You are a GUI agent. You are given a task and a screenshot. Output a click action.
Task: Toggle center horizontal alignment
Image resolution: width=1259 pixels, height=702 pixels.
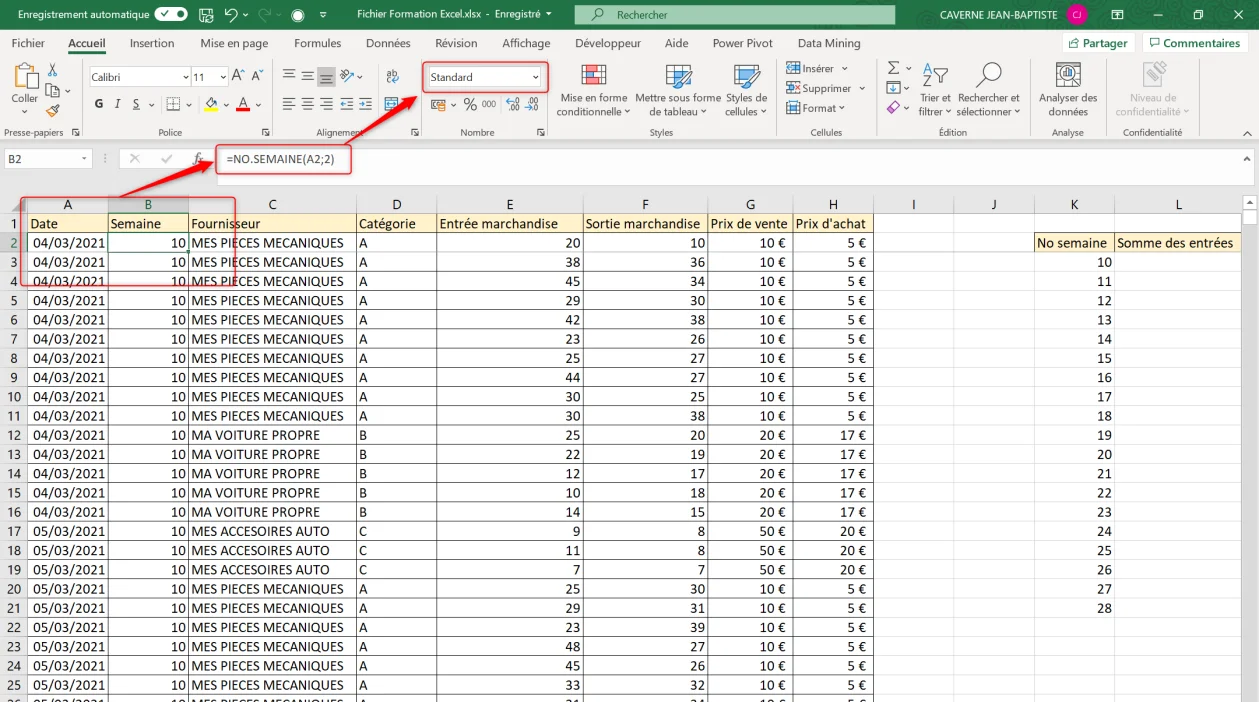pyautogui.click(x=308, y=104)
